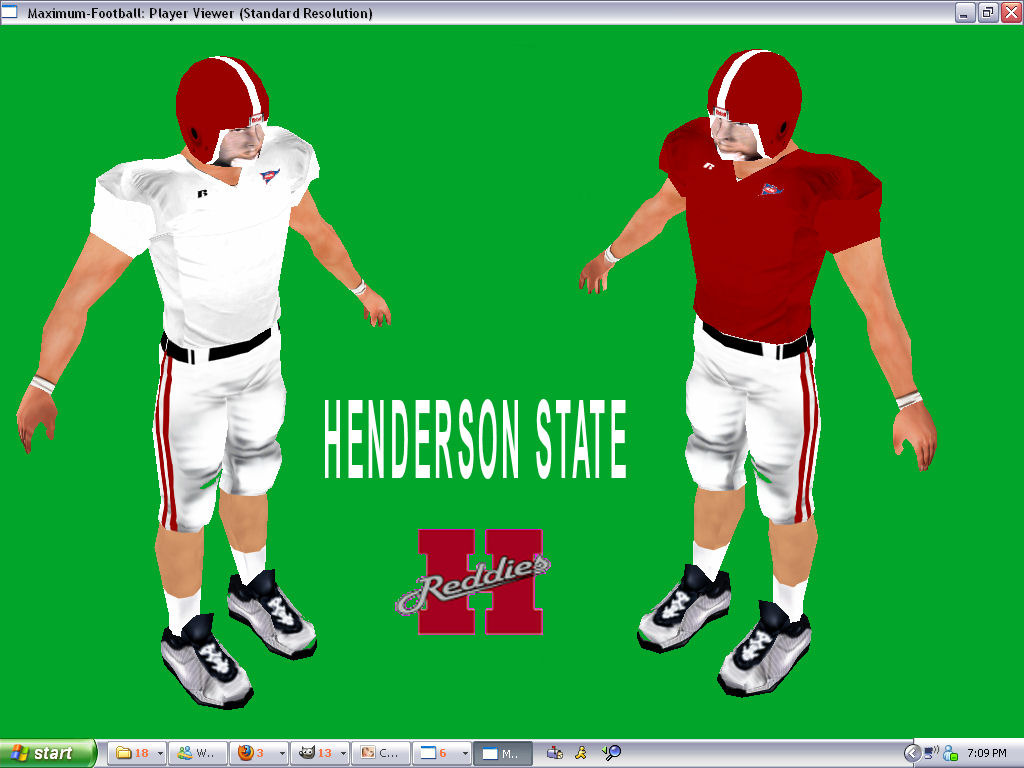The width and height of the screenshot is (1024, 768).
Task: Click the window title bar text
Action: (x=200, y=13)
